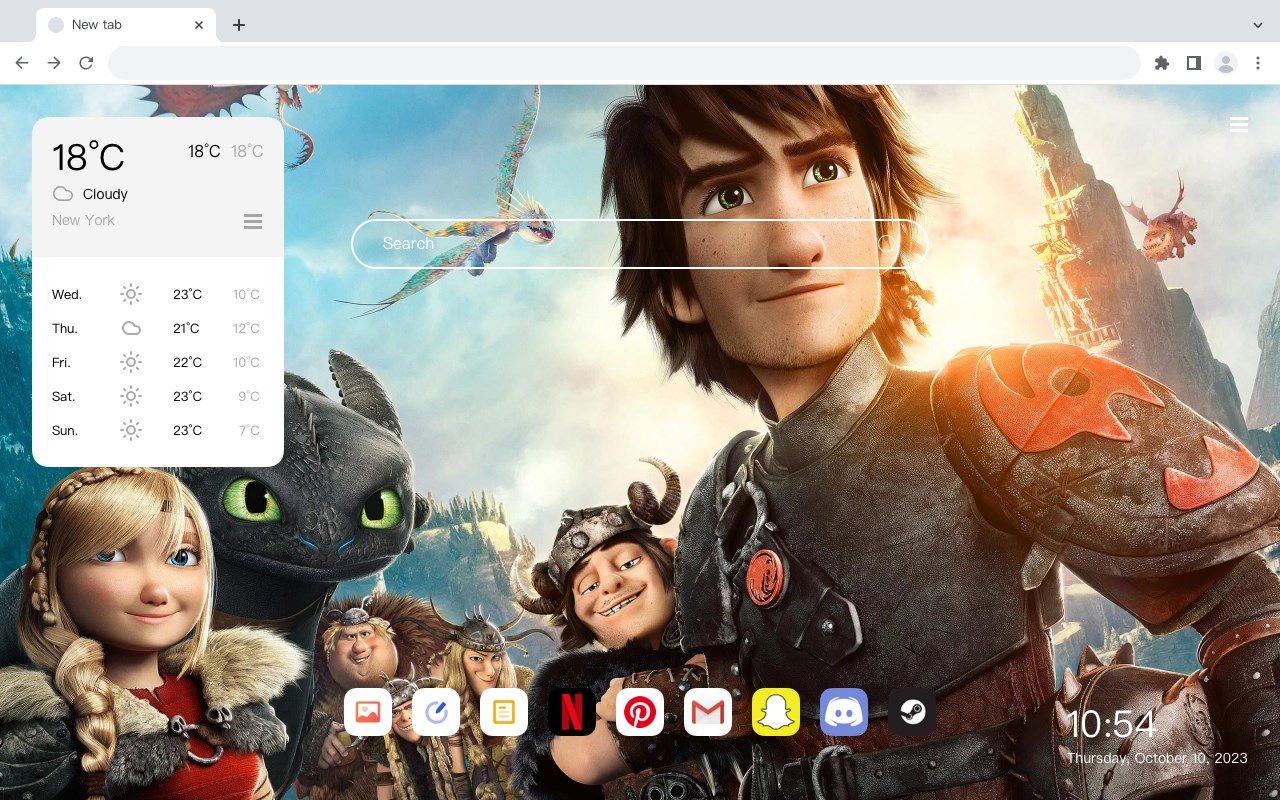Go back to the previous page
1280x800 pixels.
tap(22, 63)
